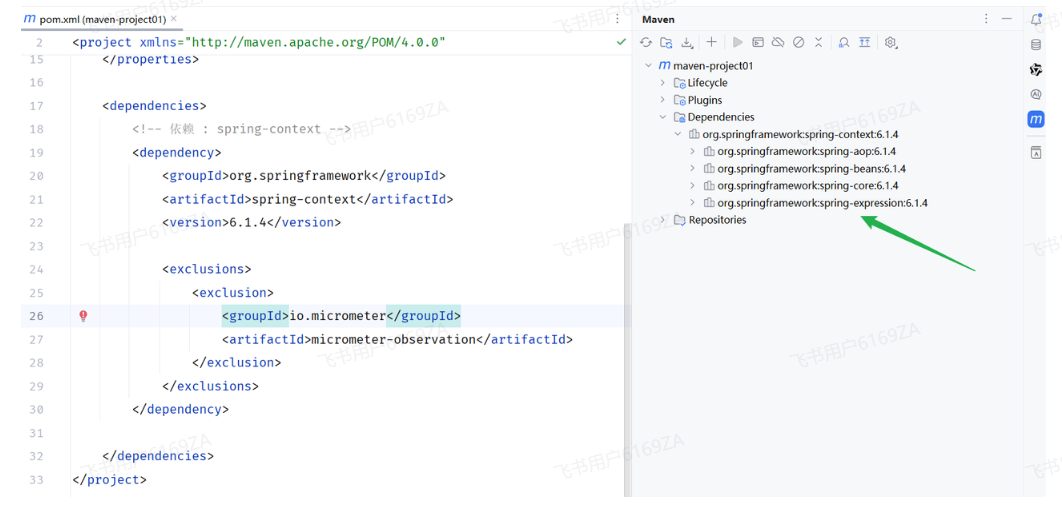Open Notifications bell in right sidebar
Screen dimensions: 1062x505
coord(1036,19)
